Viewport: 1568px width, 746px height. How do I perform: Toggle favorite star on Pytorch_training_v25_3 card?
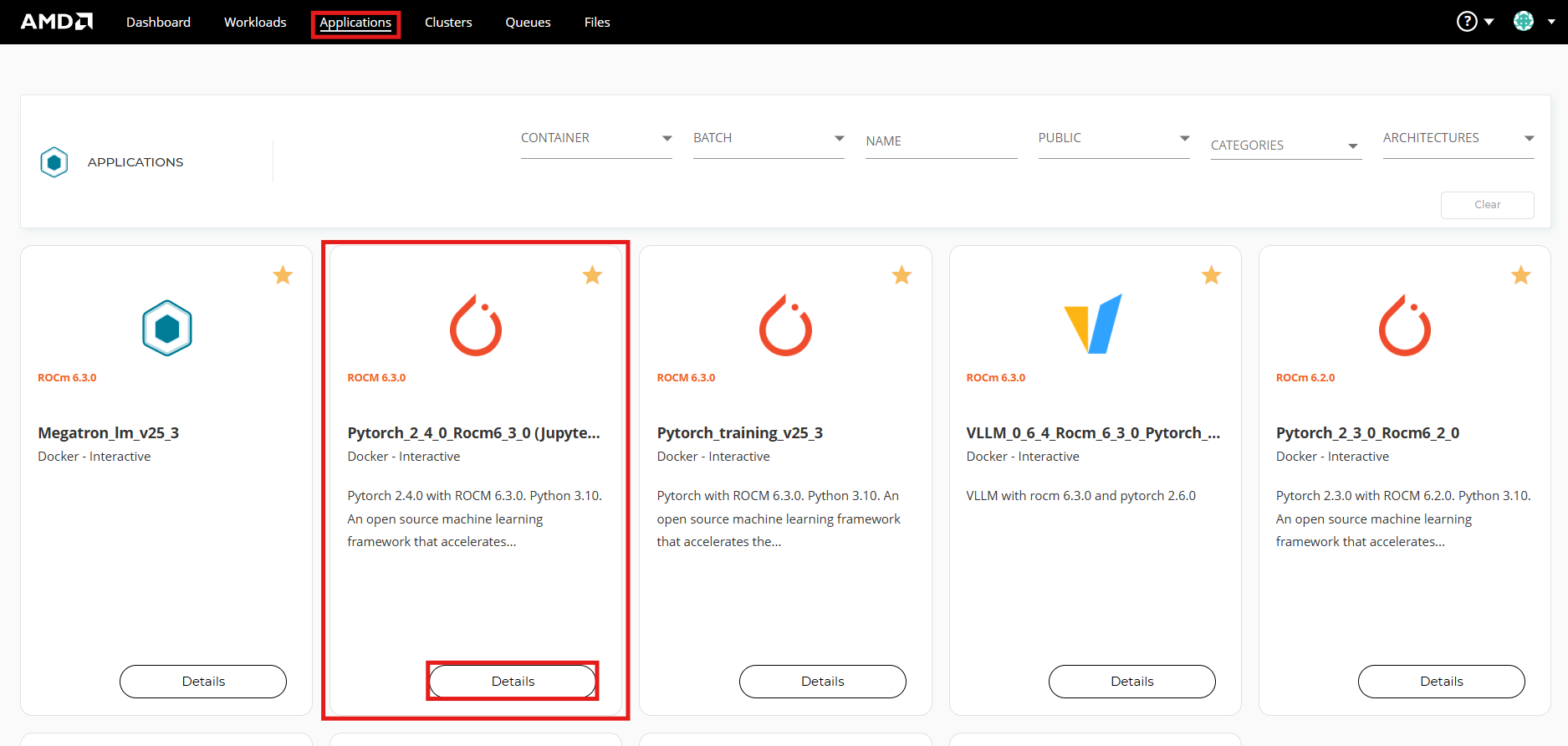[x=901, y=275]
